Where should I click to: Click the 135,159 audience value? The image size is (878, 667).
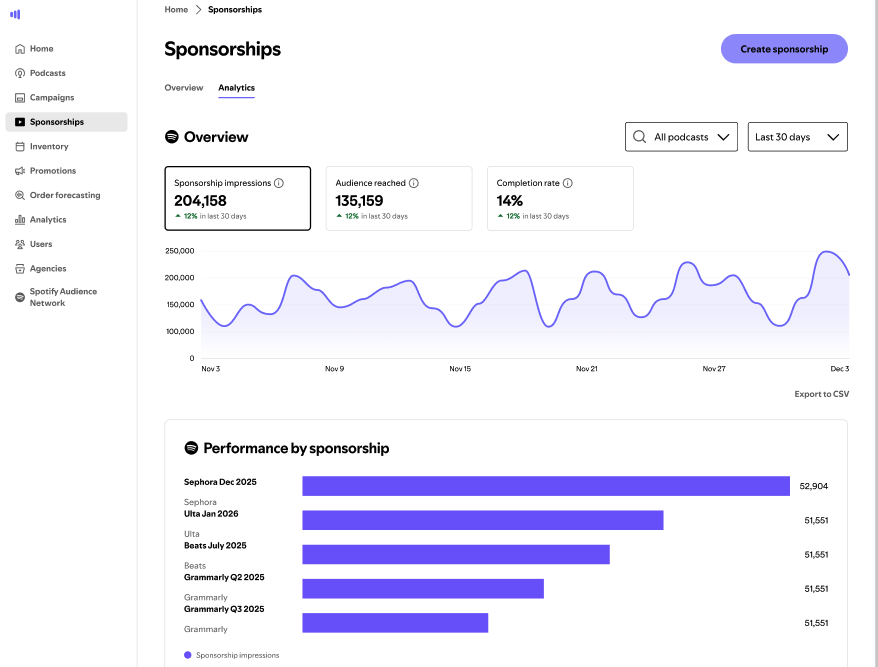pyautogui.click(x=359, y=200)
